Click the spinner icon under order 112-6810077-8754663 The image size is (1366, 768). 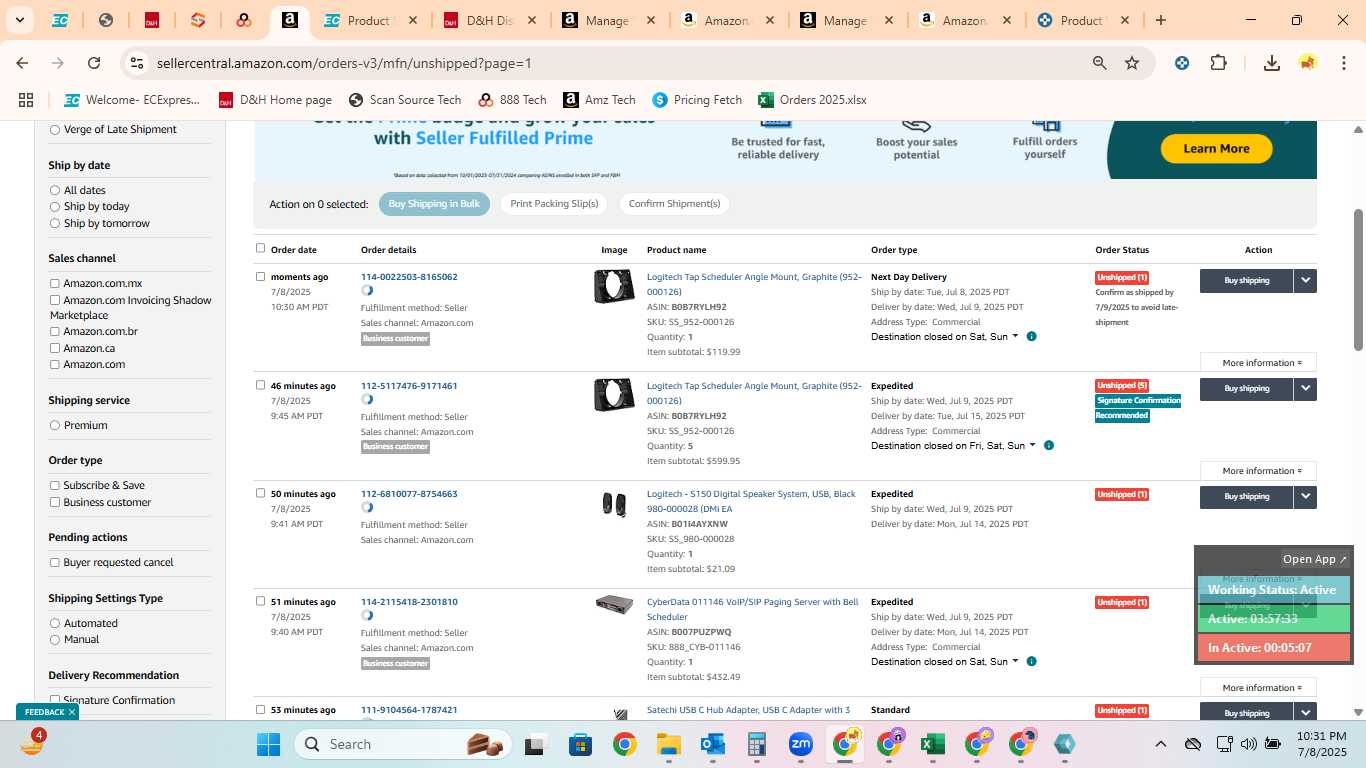[367, 508]
